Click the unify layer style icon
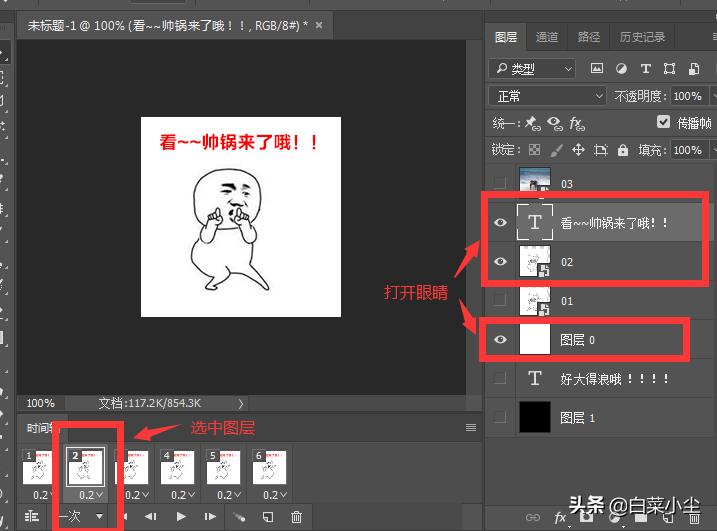 [577, 123]
